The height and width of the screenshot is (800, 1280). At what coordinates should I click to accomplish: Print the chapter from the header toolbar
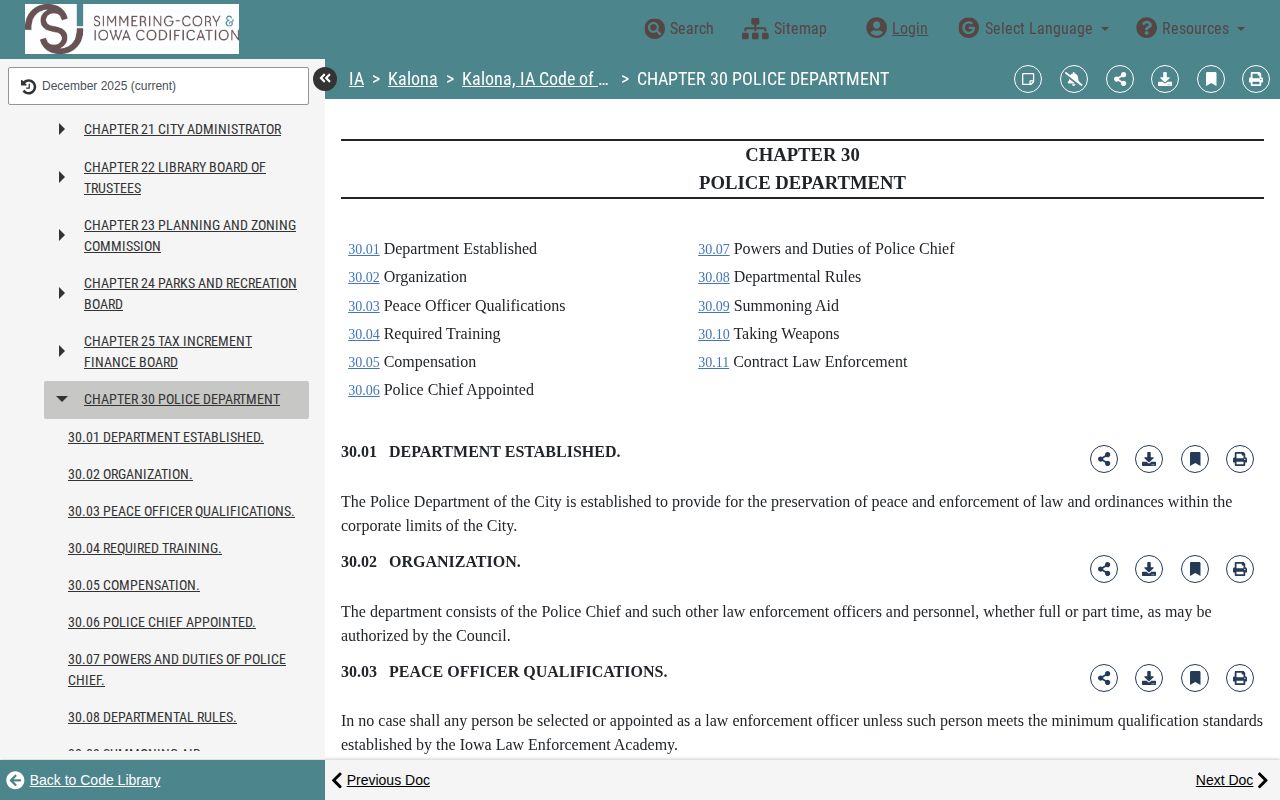tap(1256, 79)
